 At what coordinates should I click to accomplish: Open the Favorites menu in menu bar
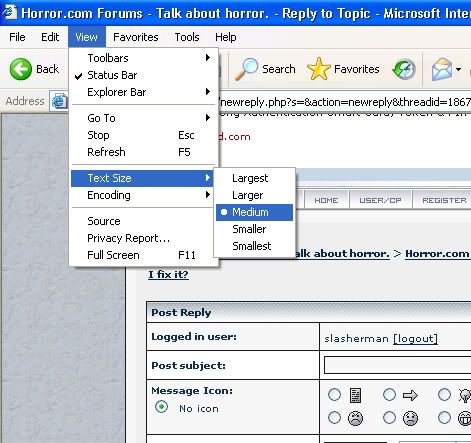point(136,37)
